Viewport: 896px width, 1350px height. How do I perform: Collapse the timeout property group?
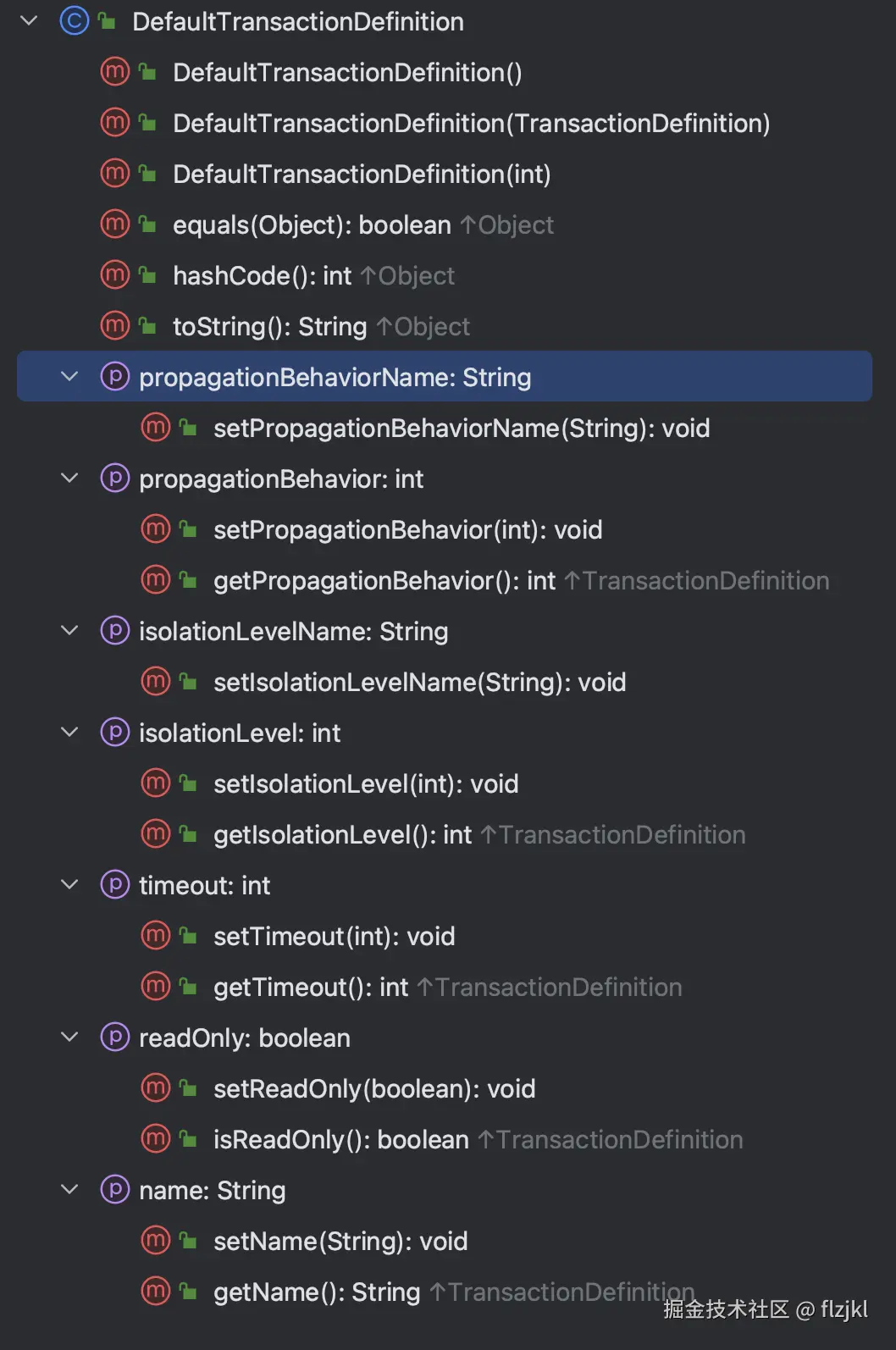[x=69, y=885]
